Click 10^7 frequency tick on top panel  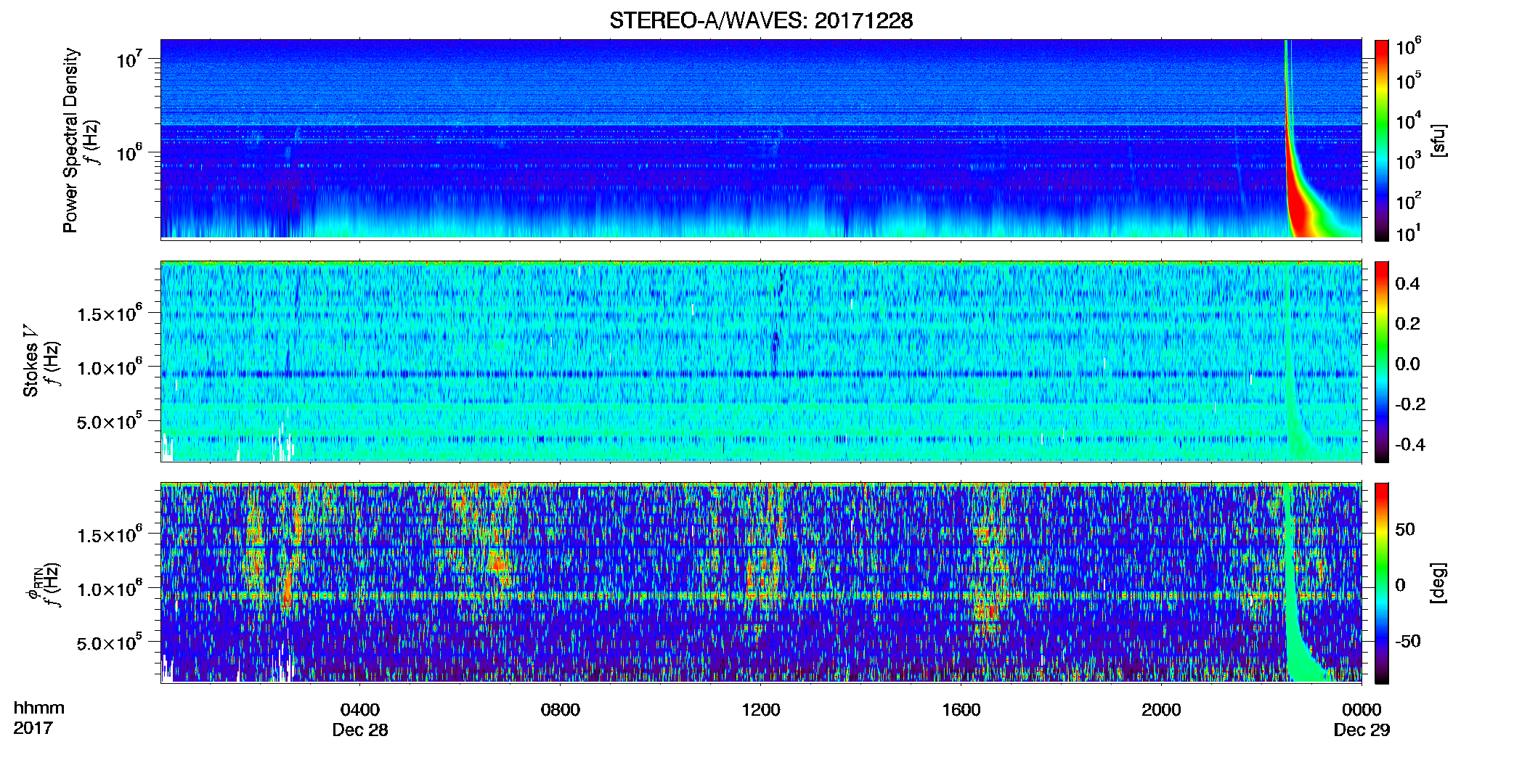click(129, 60)
